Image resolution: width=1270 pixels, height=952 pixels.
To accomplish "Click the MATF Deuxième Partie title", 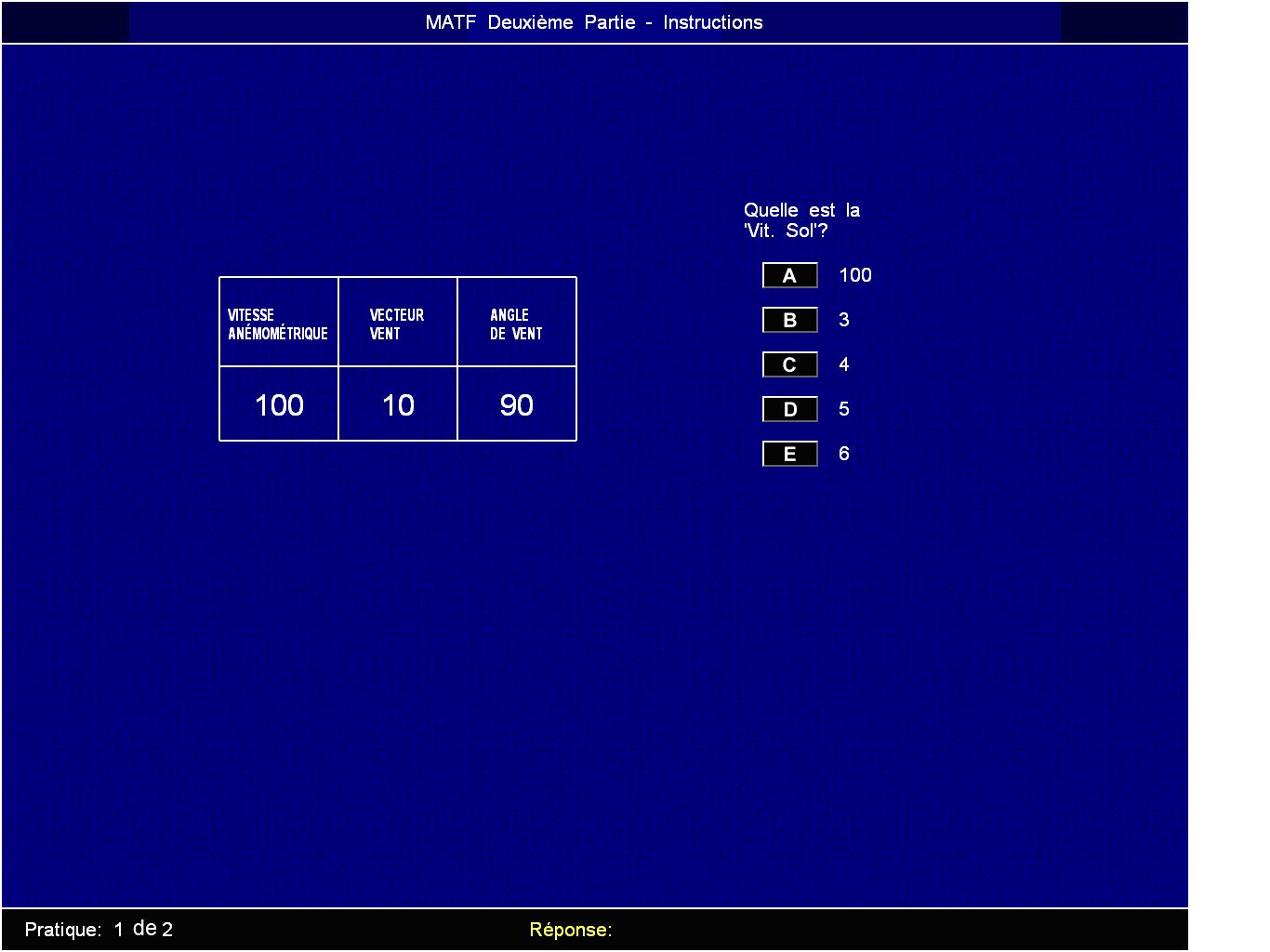I will tap(593, 22).
